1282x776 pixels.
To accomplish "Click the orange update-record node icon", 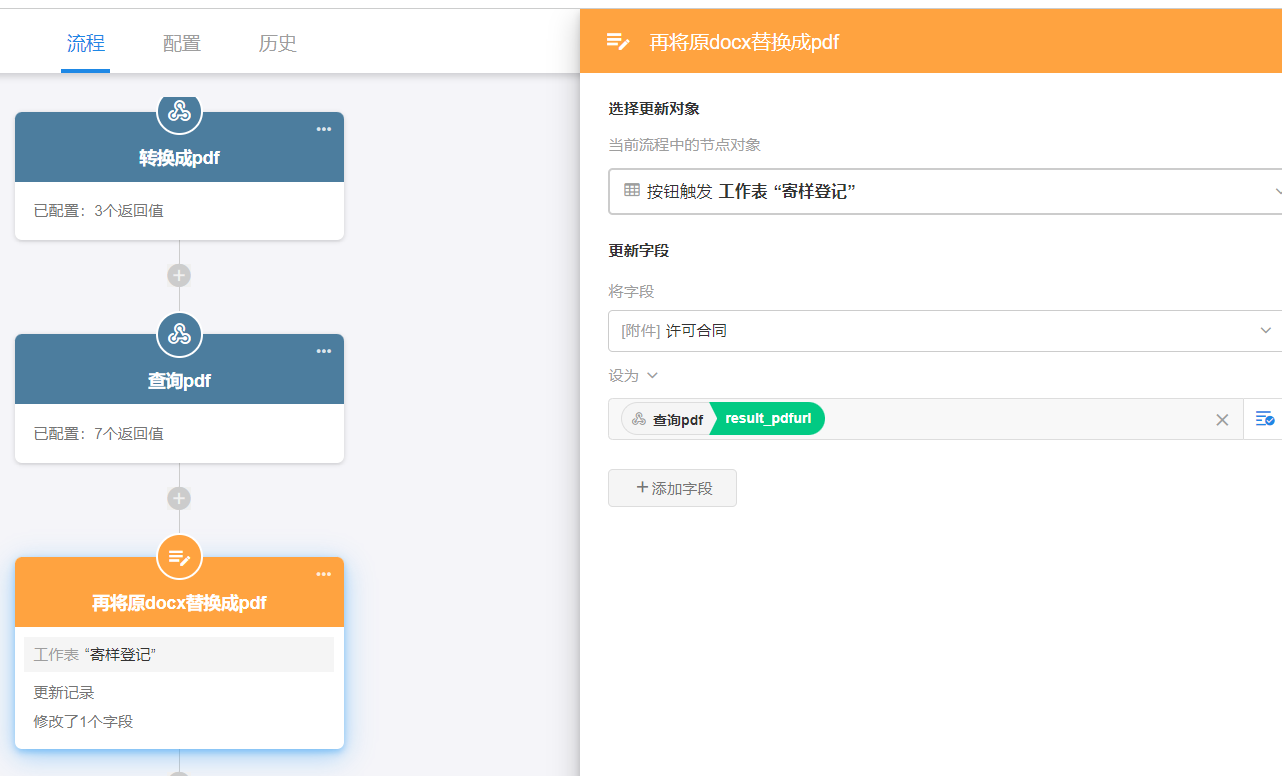I will 179,557.
